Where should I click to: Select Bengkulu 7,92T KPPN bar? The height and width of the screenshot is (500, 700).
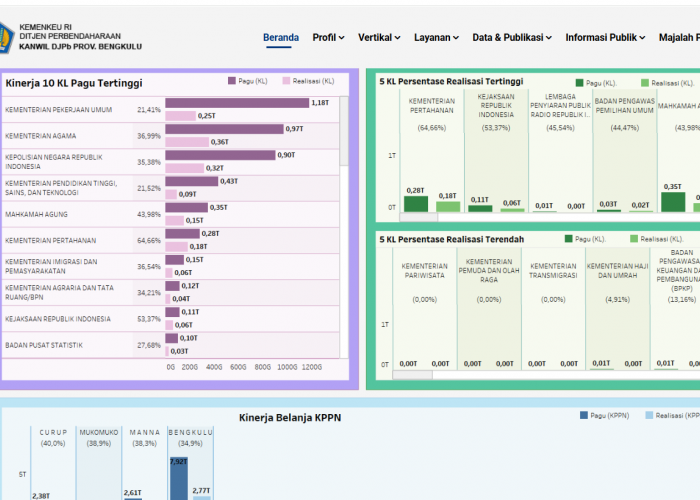[x=179, y=479]
